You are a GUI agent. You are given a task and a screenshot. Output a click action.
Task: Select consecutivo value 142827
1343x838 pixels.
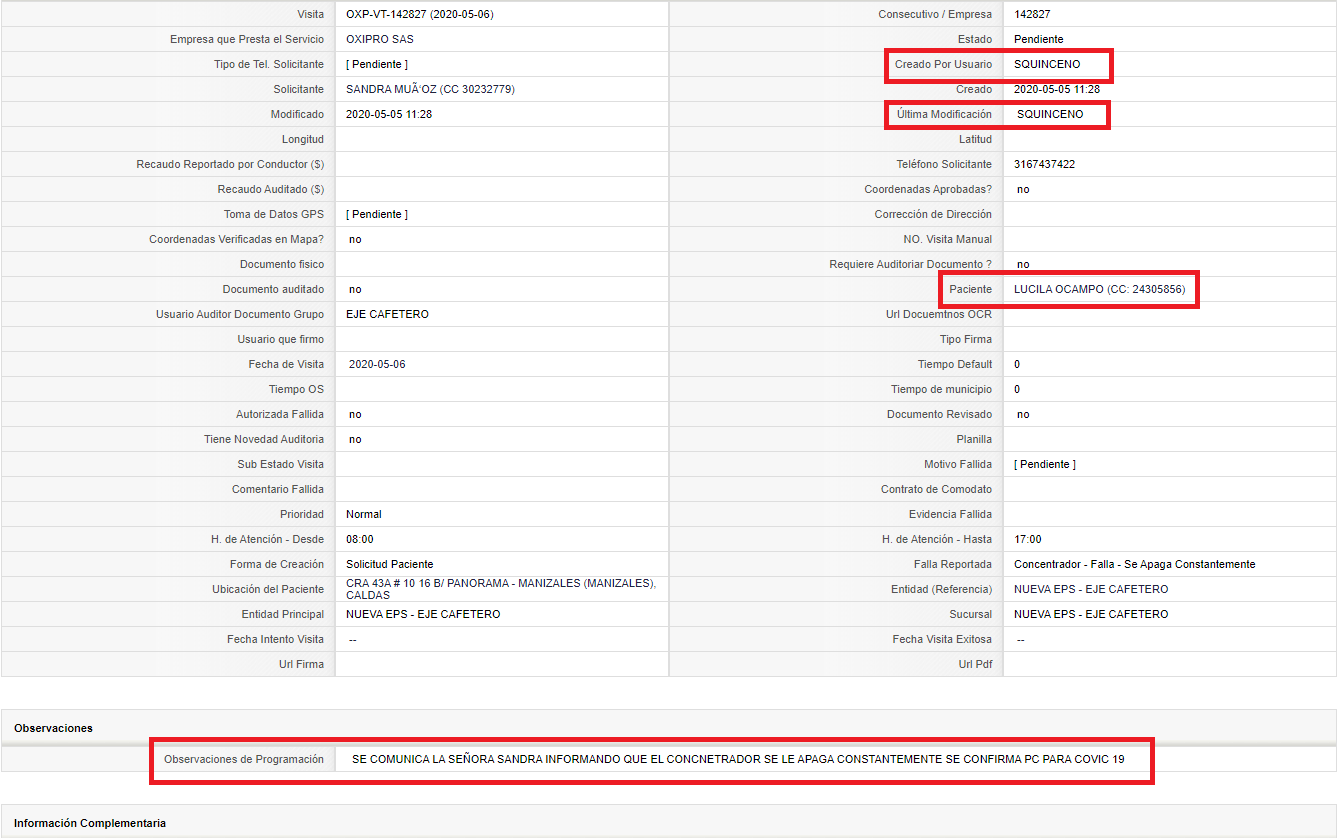pyautogui.click(x=1032, y=14)
